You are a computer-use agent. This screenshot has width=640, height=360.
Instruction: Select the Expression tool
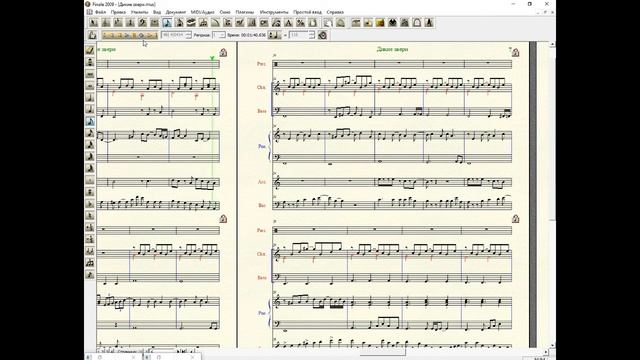click(x=240, y=23)
